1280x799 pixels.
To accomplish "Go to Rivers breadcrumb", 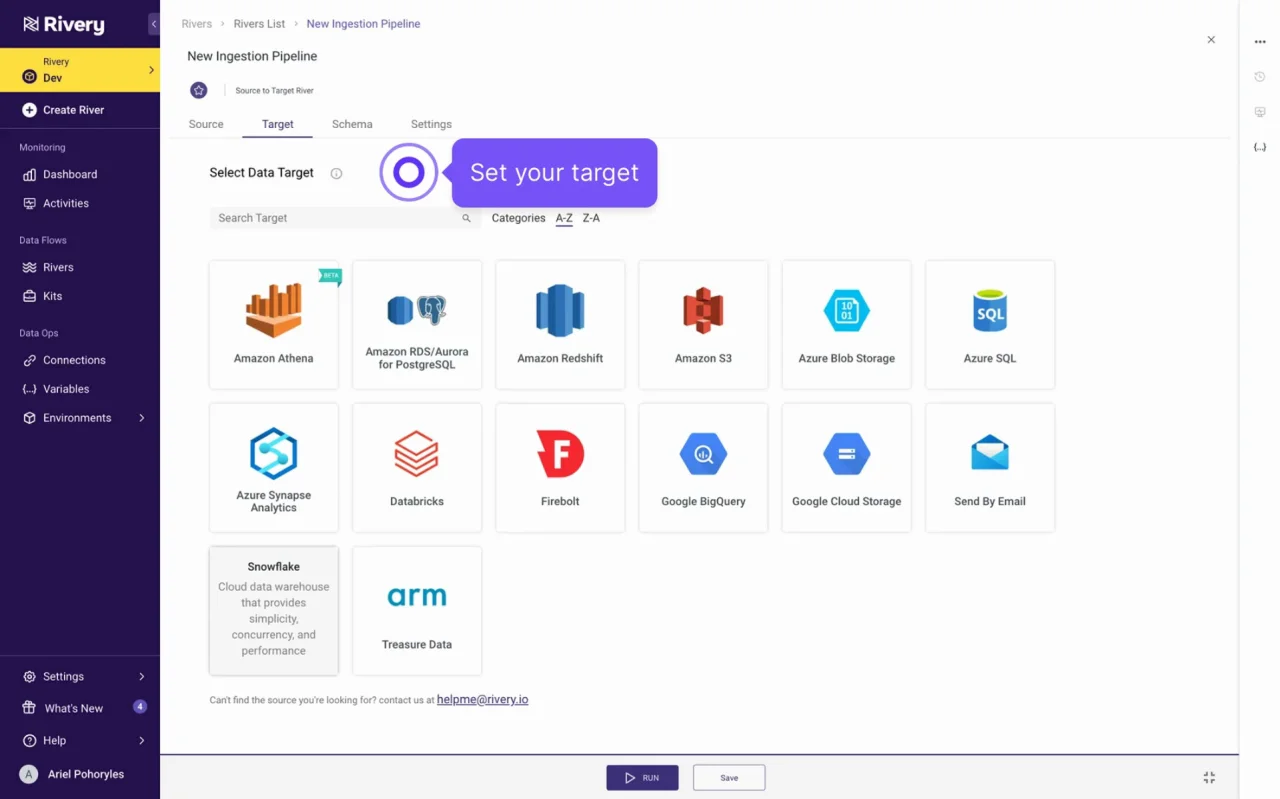I will coord(197,24).
